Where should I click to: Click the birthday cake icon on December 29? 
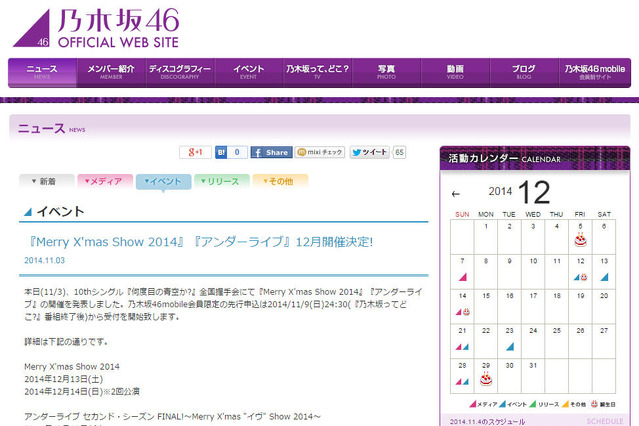[486, 380]
